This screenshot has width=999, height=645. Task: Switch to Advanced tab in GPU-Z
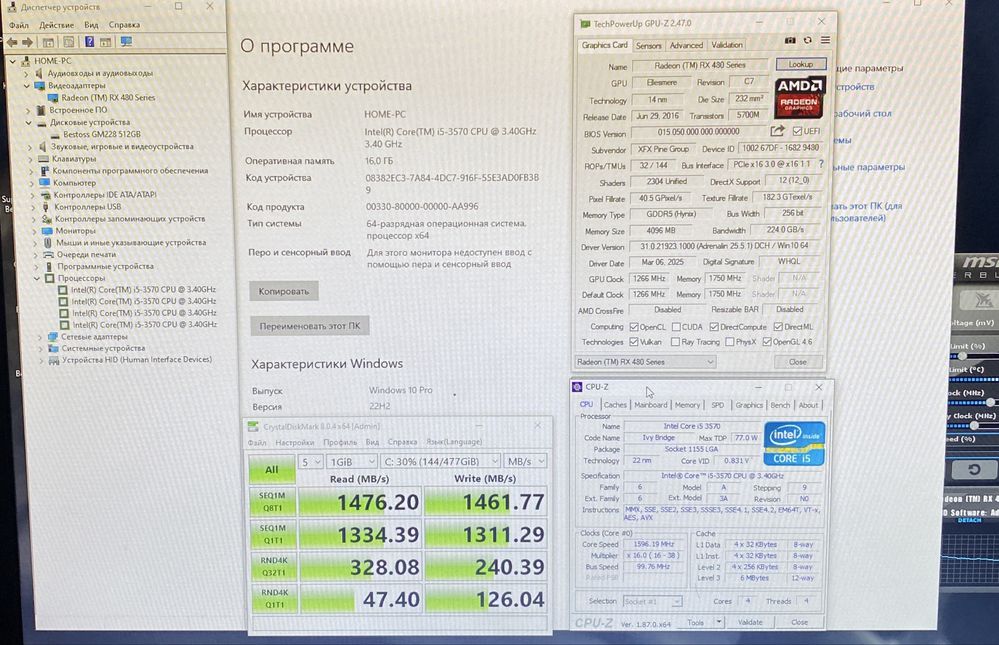686,45
